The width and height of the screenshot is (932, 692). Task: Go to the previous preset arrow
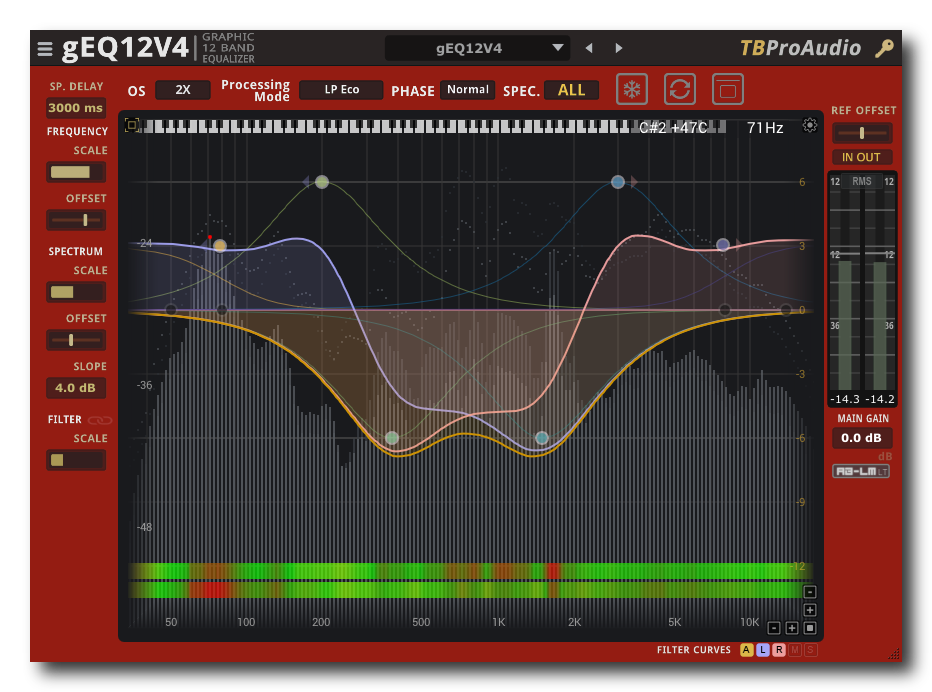(x=589, y=48)
